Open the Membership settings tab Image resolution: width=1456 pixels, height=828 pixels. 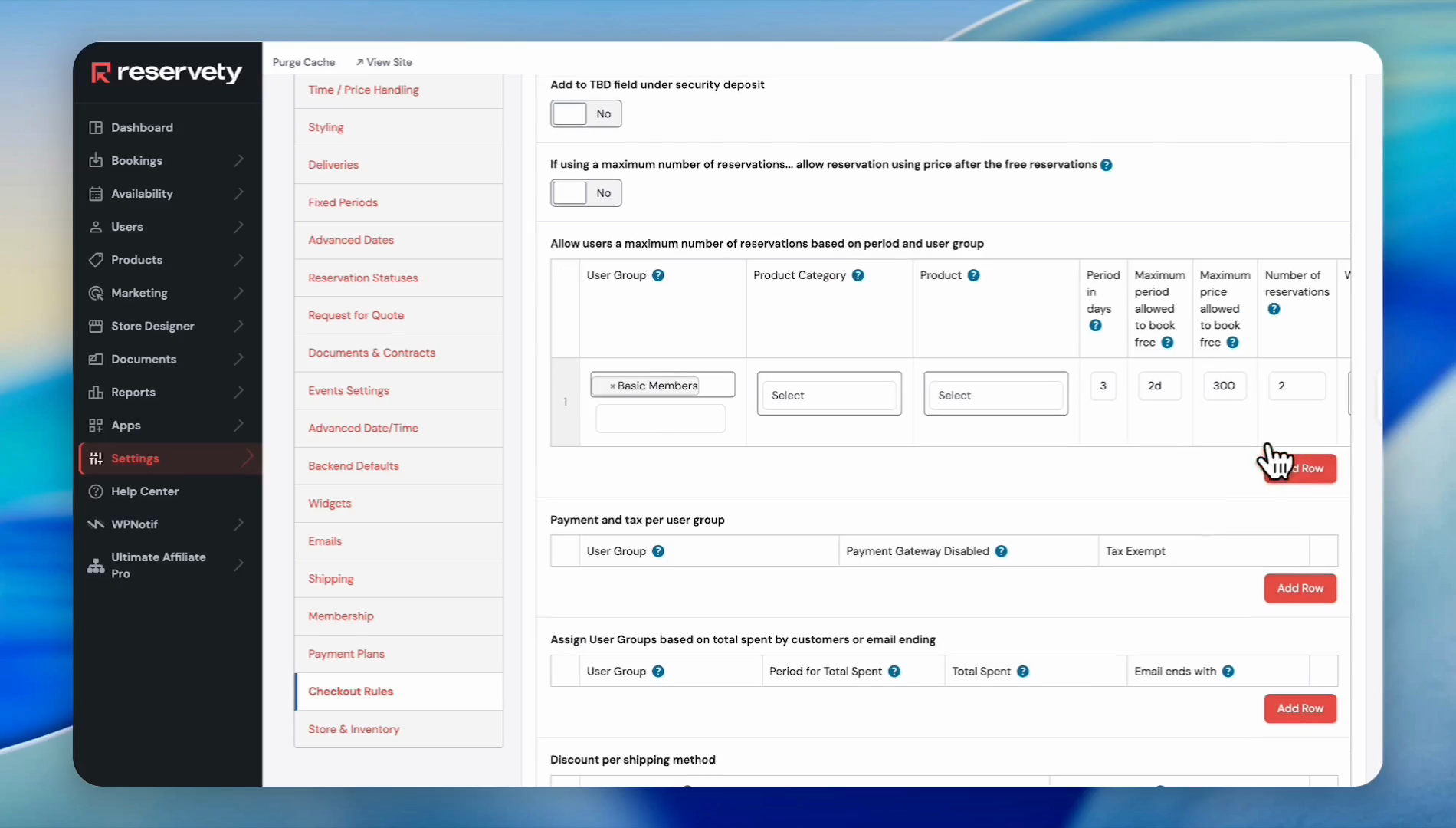(340, 616)
